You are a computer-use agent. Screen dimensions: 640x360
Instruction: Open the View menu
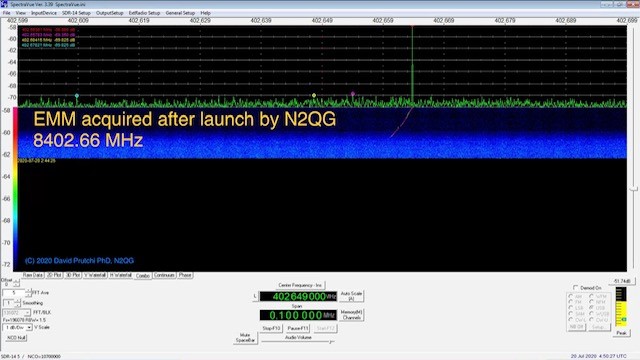click(20, 13)
